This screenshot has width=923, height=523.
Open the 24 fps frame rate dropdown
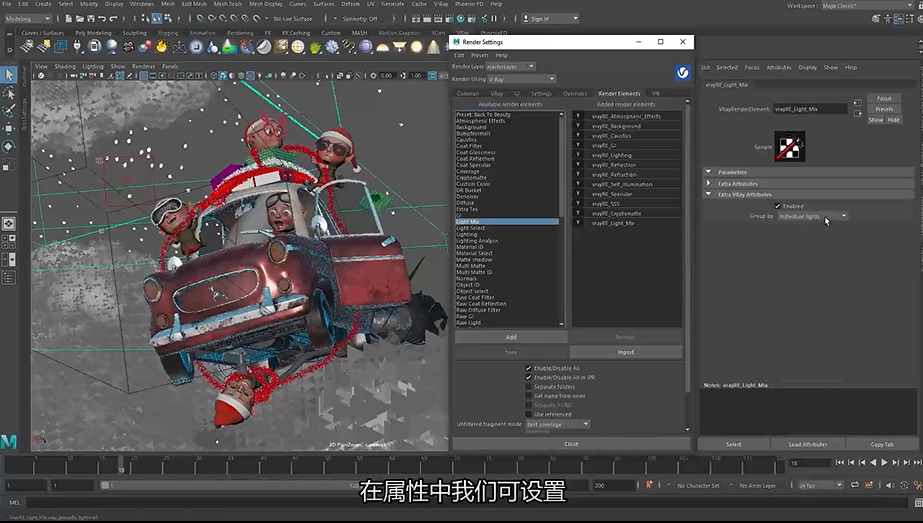821,485
